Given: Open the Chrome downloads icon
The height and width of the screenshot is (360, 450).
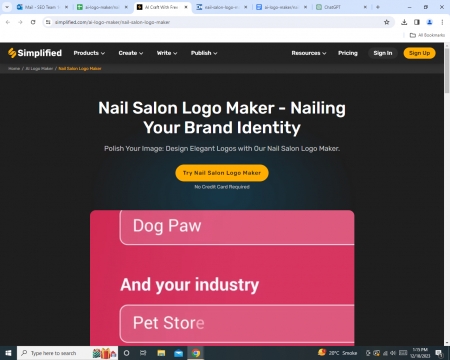Looking at the screenshot, I should click(x=404, y=22).
